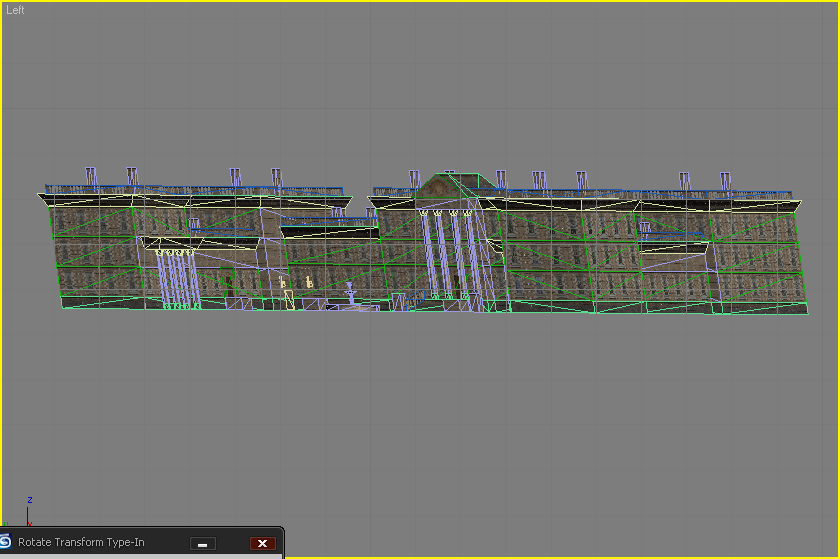Pick the leftmost chimney on the roof
840x559 pixels.
pyautogui.click(x=91, y=176)
